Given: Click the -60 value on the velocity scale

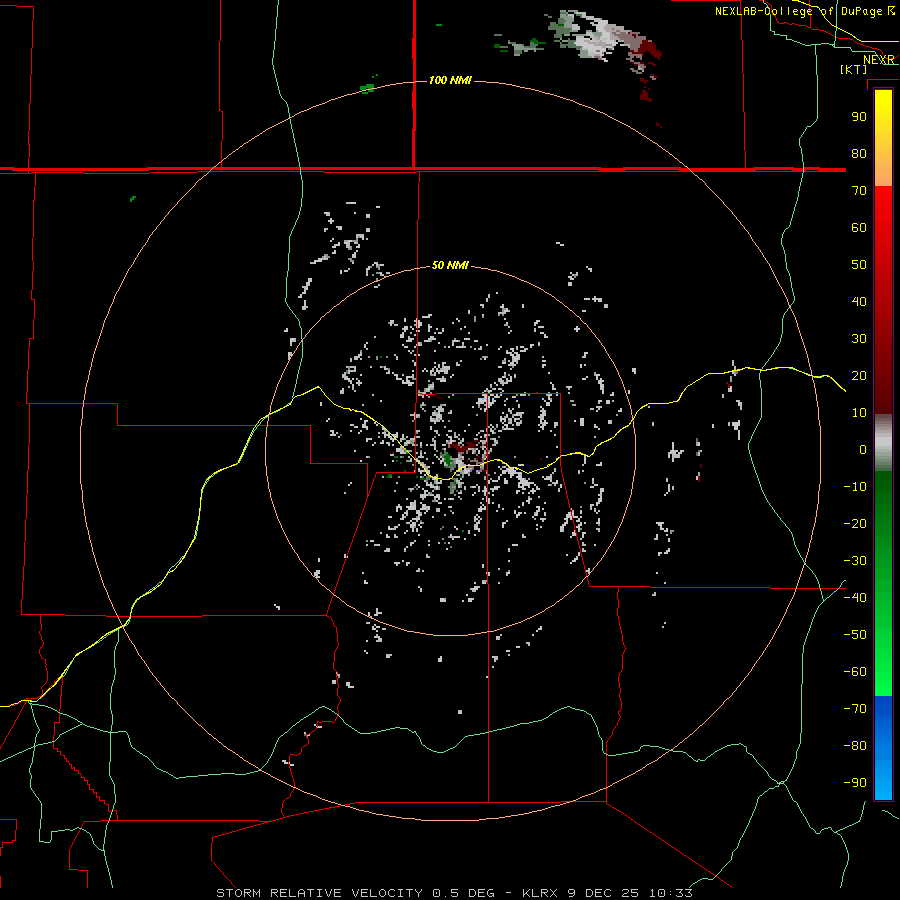Looking at the screenshot, I should [855, 672].
